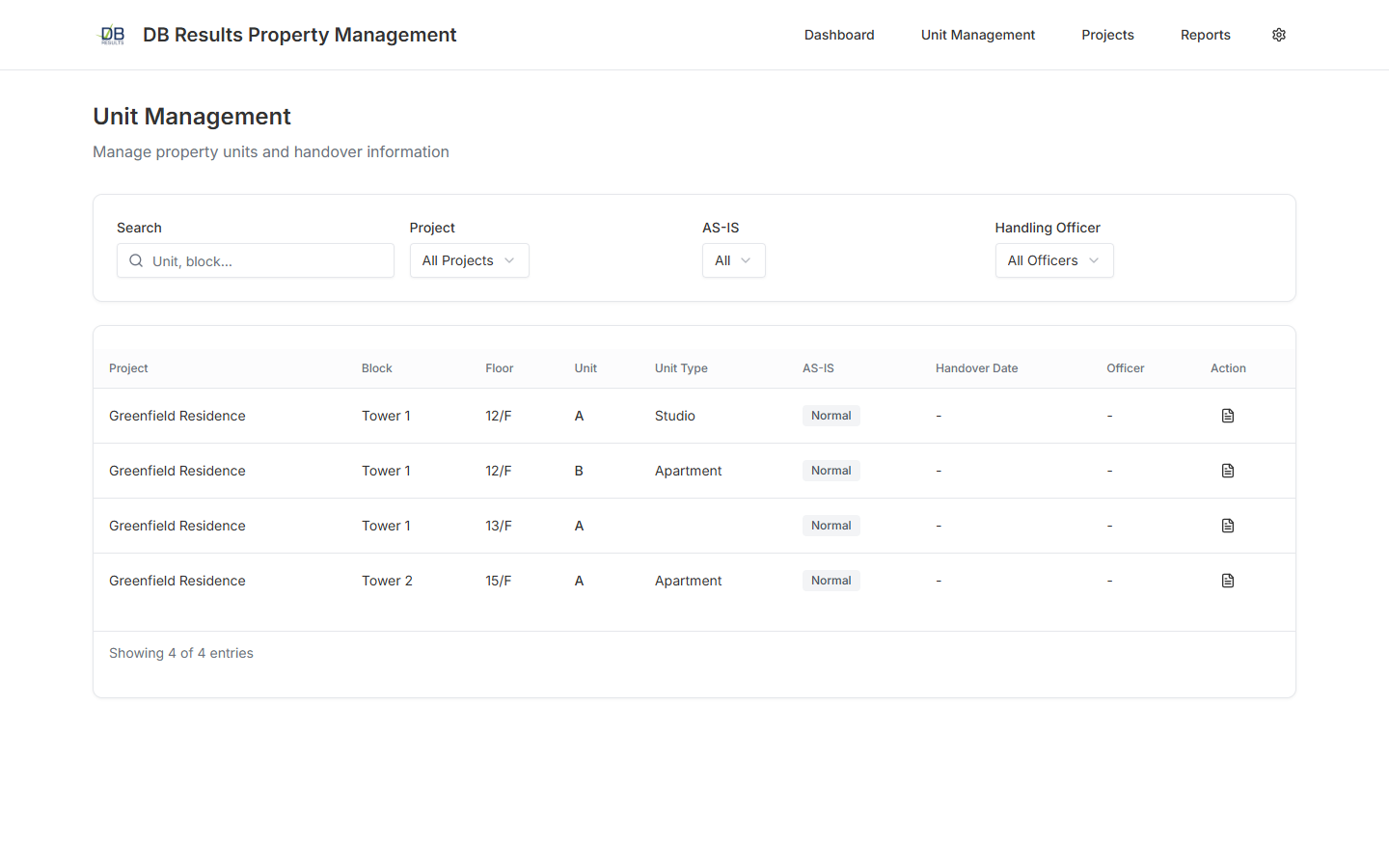
Task: Open settings via the gear icon
Action: point(1279,35)
